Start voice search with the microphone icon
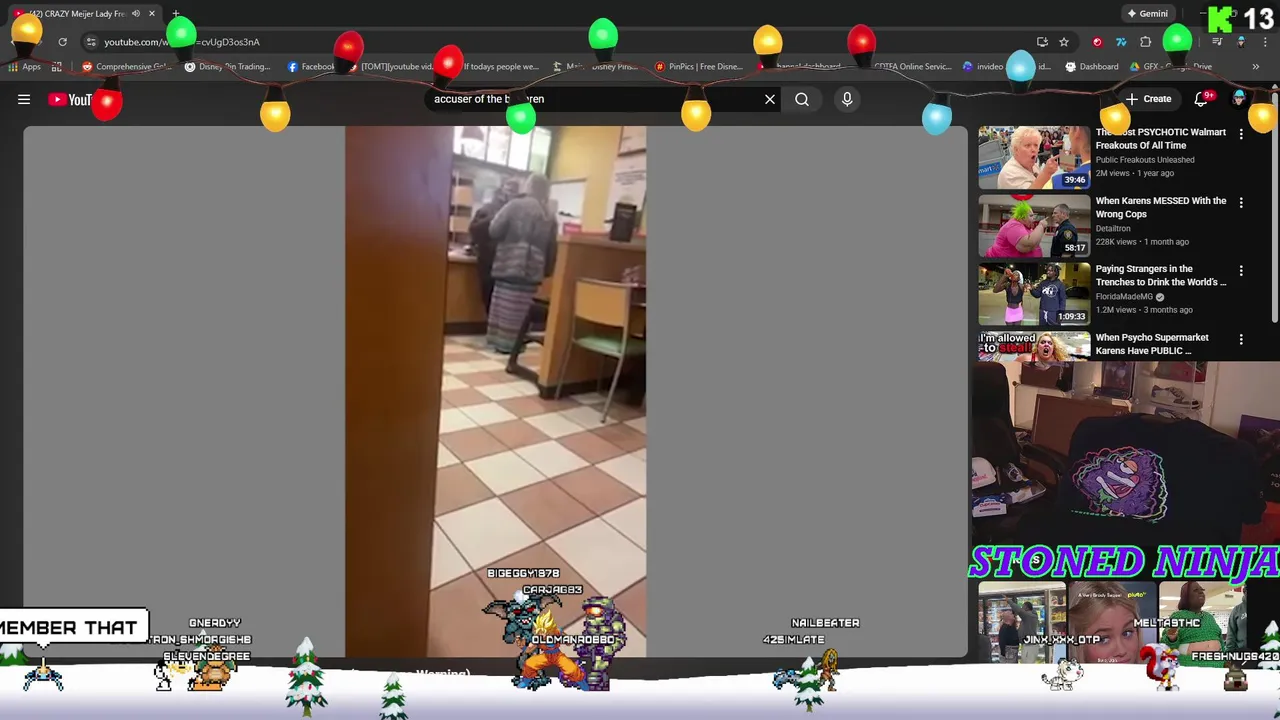Screen dimensions: 1280x720 [x=847, y=99]
